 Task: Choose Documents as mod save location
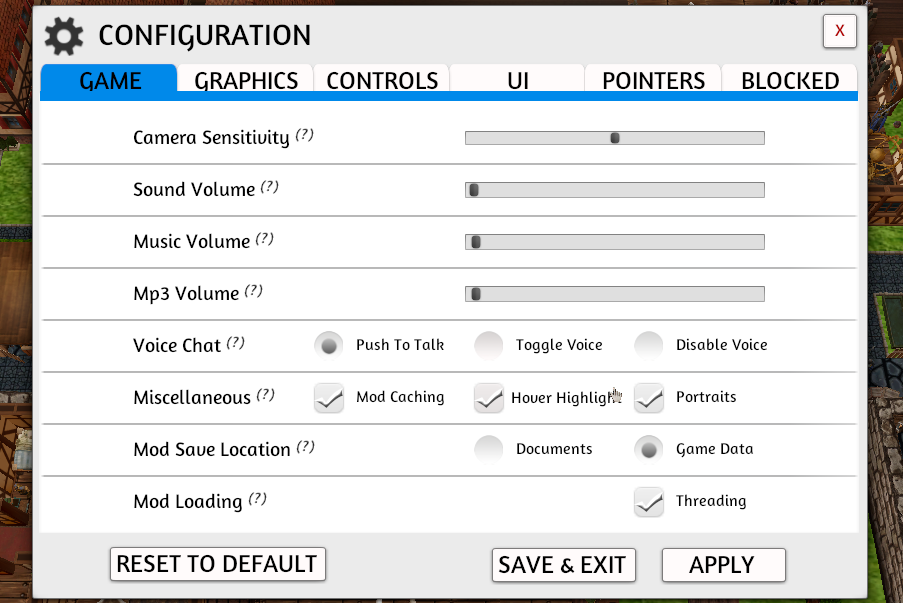tap(489, 449)
